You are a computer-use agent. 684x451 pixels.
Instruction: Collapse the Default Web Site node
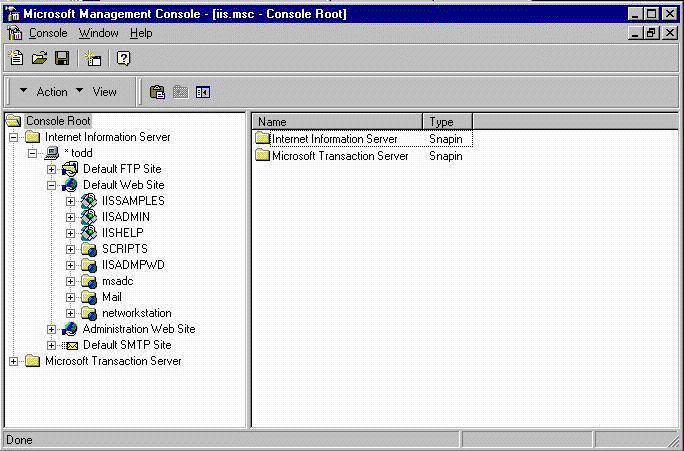click(x=52, y=185)
